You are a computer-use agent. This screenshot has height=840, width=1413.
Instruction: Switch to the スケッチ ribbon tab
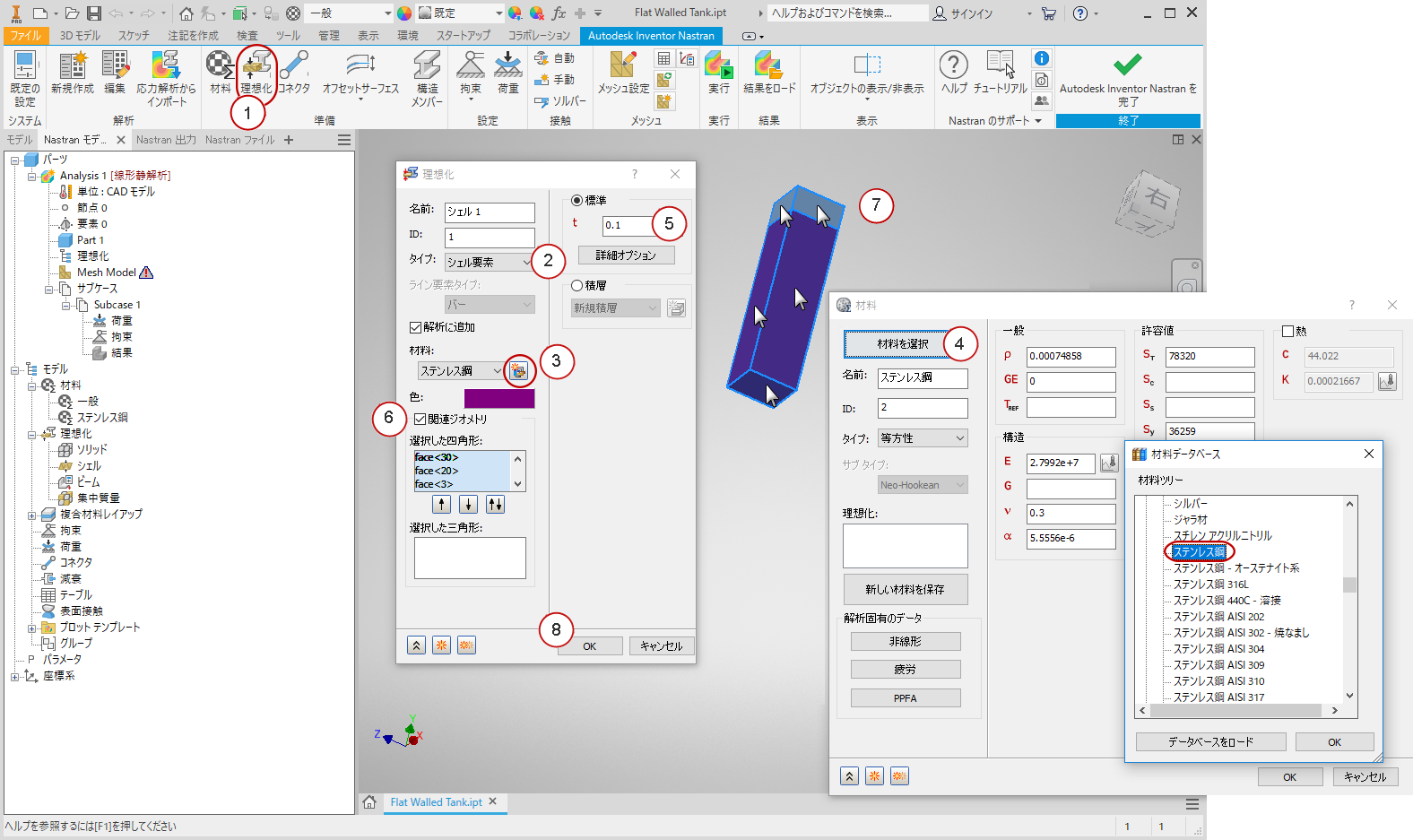(x=134, y=36)
